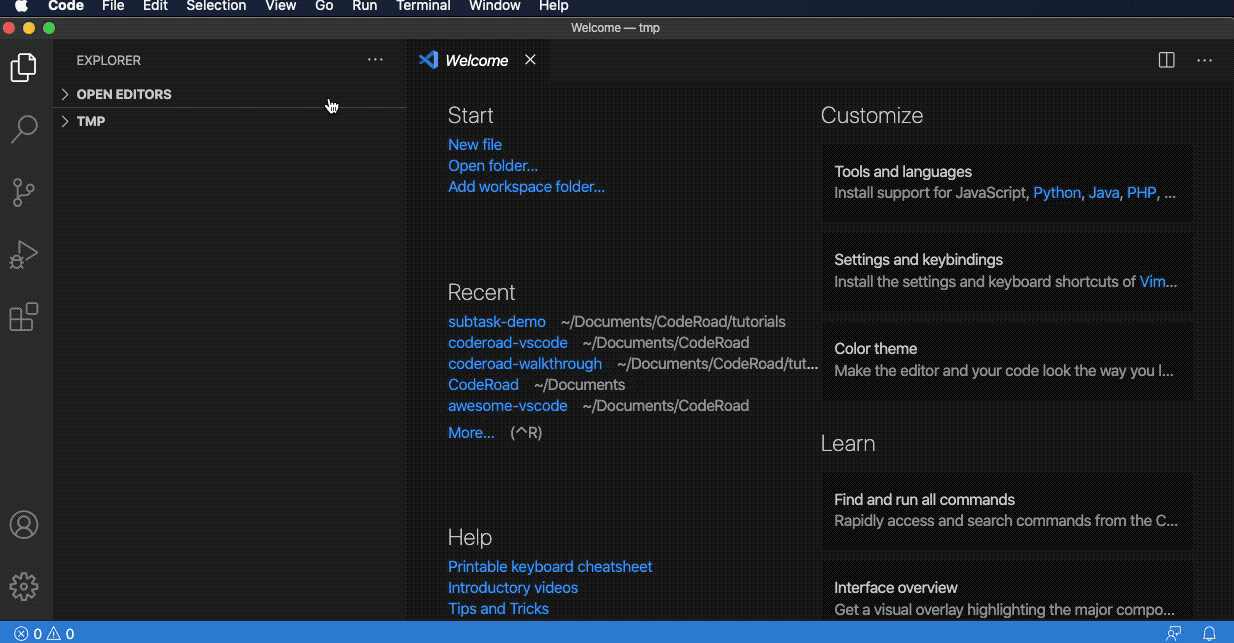Open the Manage gear icon
The height and width of the screenshot is (643, 1234).
coord(24,586)
